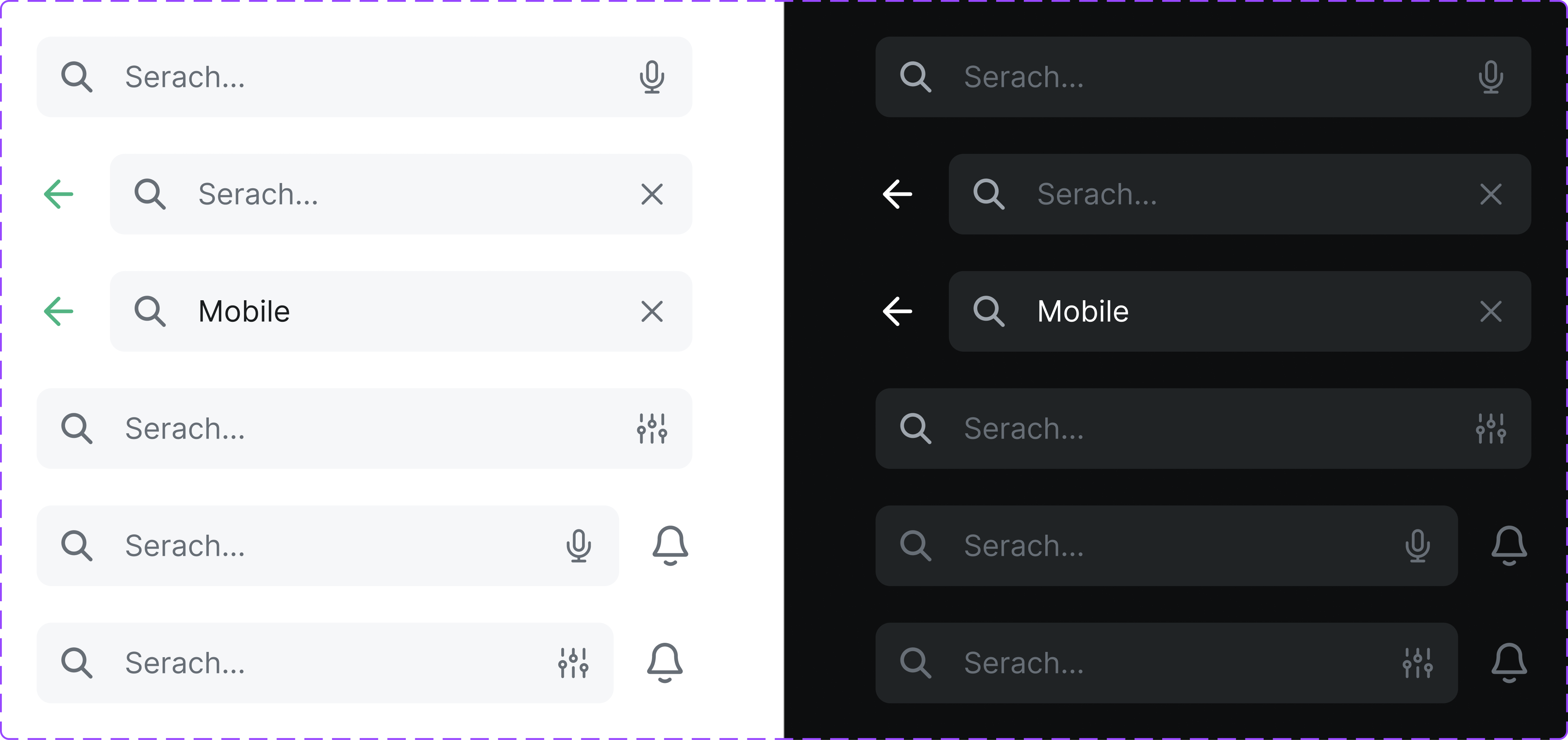Click the green back arrow above the Mobile search
This screenshot has height=740, width=1568.
[x=59, y=312]
